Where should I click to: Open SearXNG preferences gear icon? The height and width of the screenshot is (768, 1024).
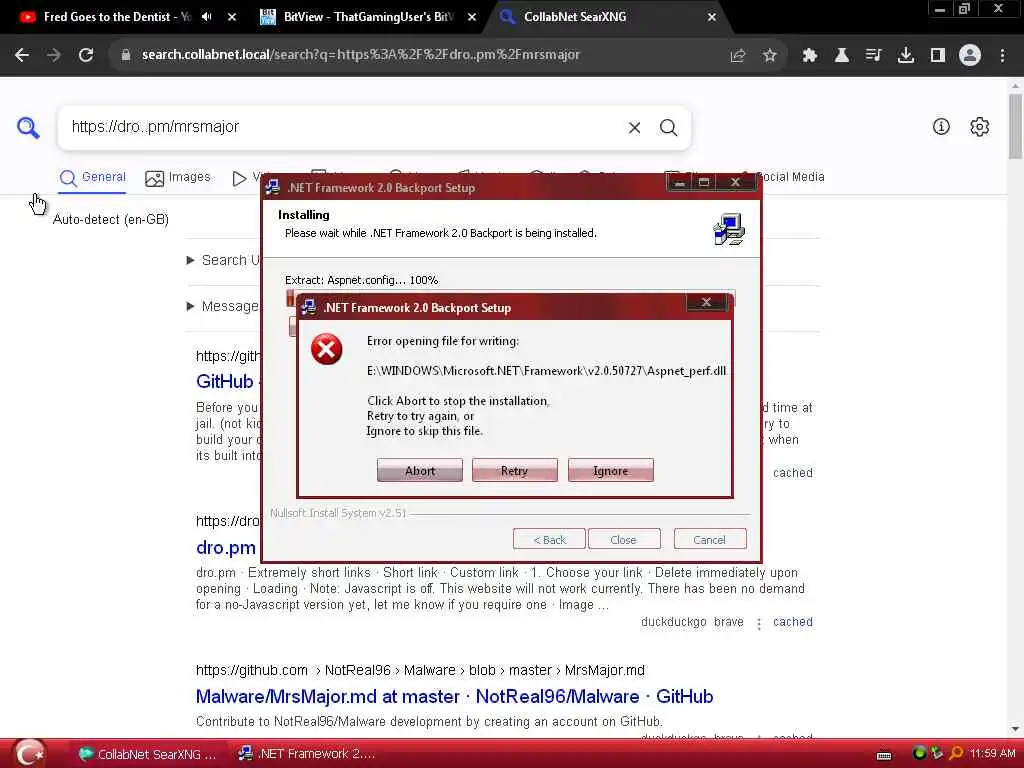tap(980, 127)
